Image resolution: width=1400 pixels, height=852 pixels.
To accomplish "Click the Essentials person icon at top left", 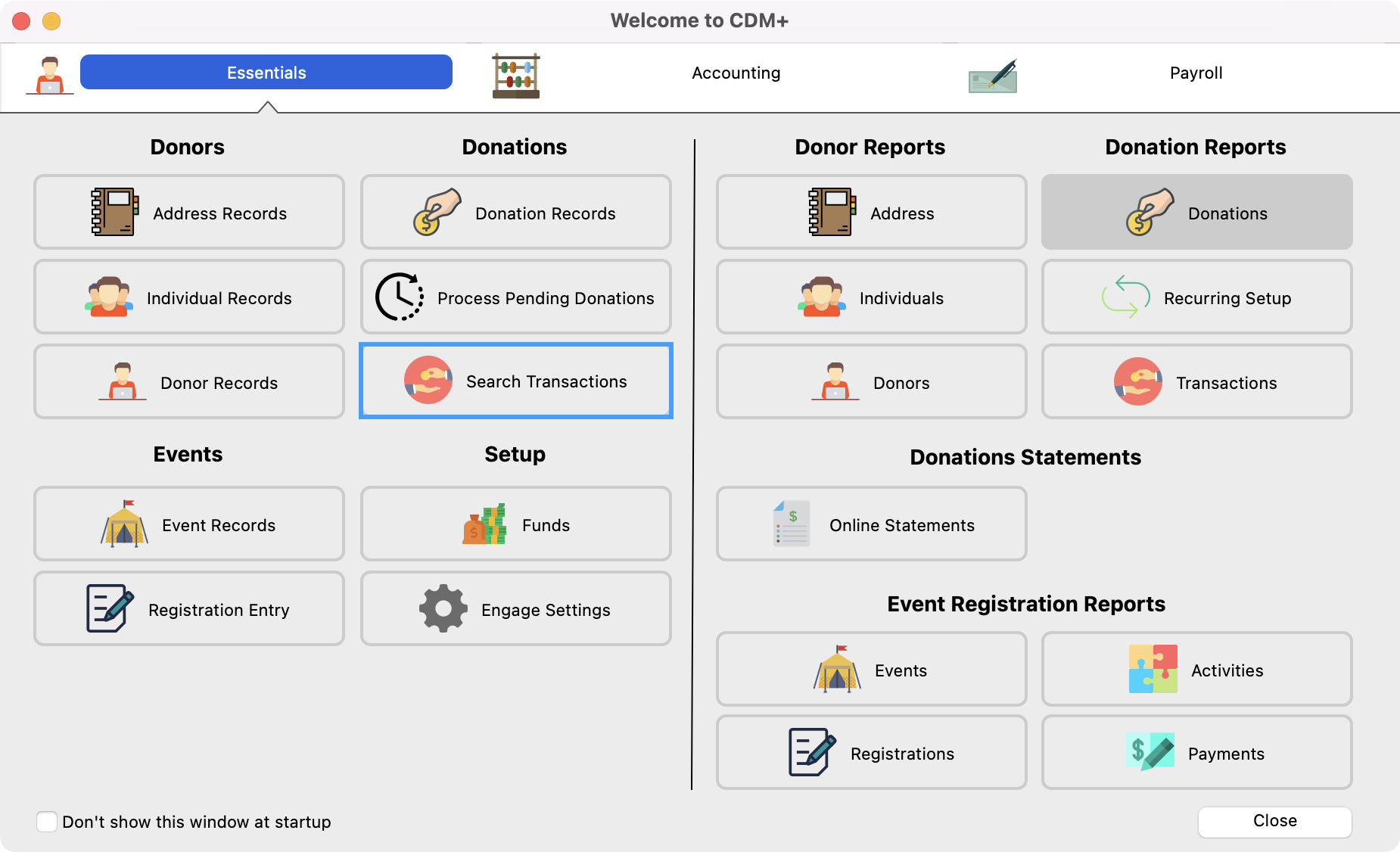I will tap(50, 76).
